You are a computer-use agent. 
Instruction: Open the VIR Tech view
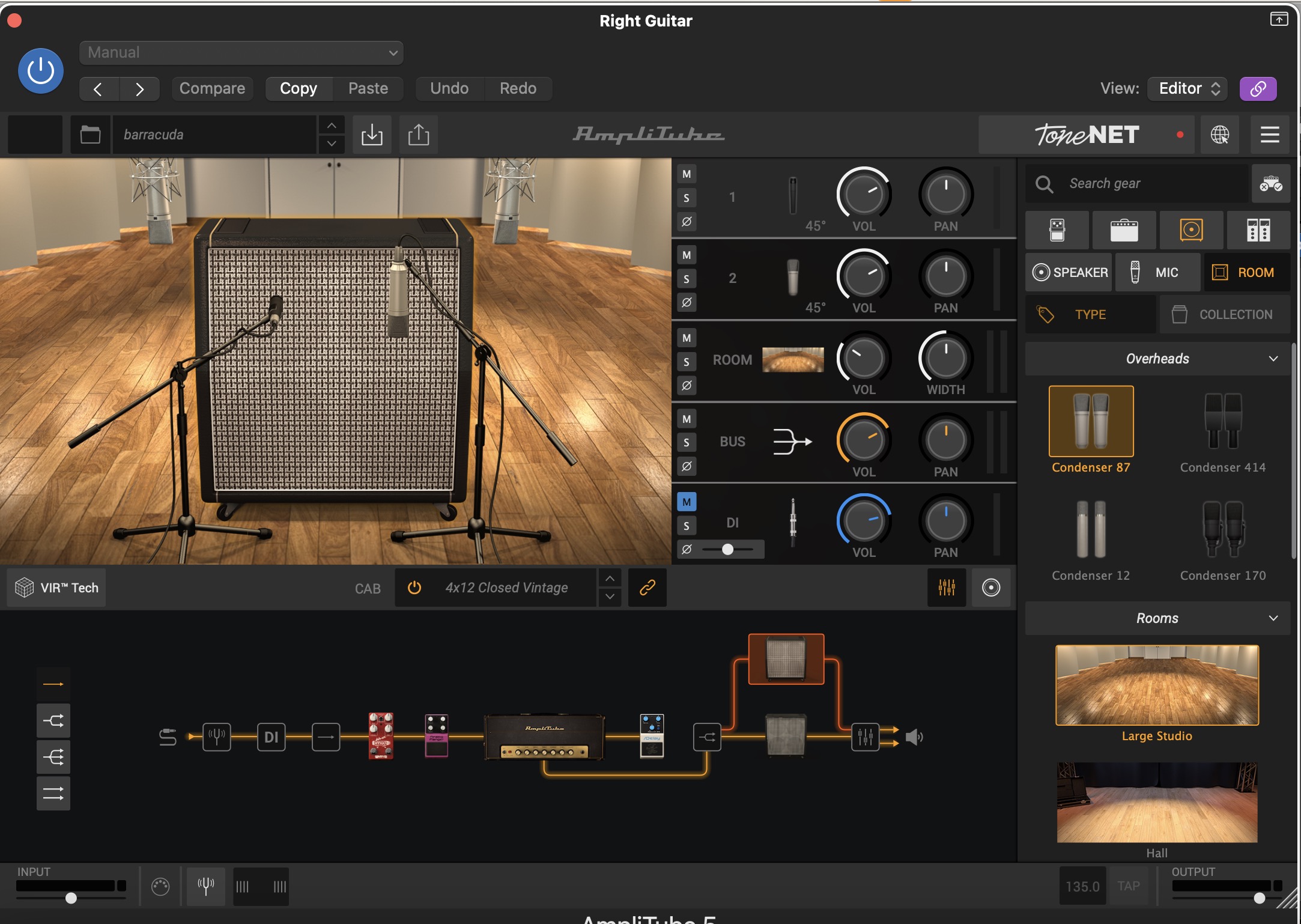[56, 588]
